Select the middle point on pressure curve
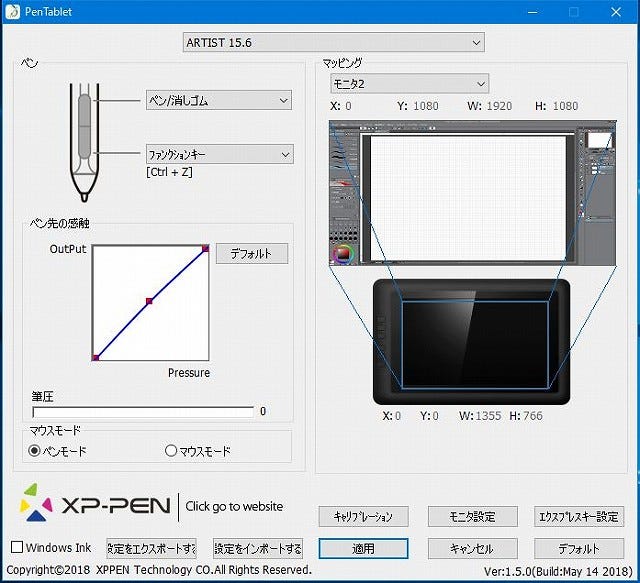The image size is (640, 583). coord(149,301)
